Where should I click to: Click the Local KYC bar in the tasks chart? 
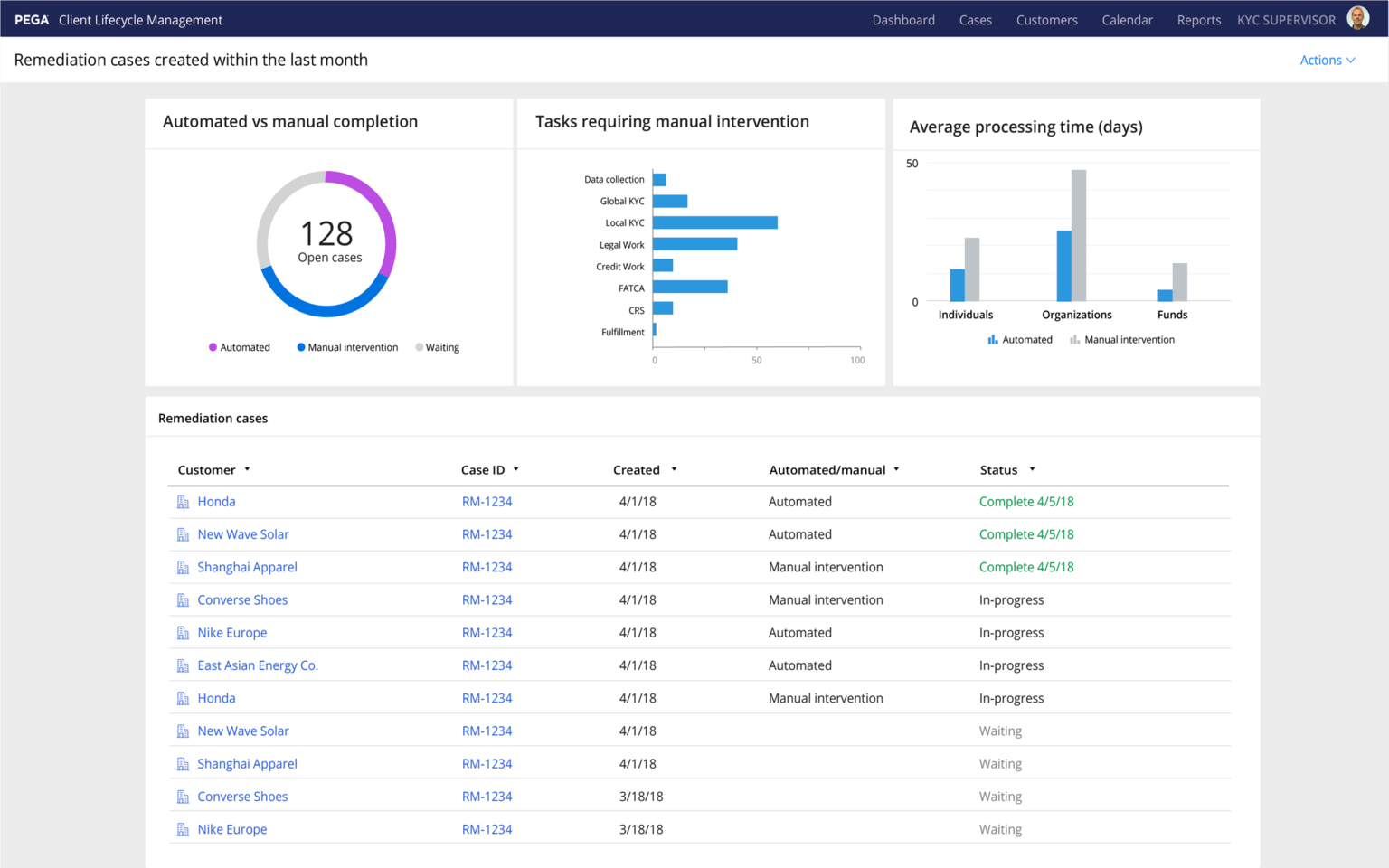(714, 222)
